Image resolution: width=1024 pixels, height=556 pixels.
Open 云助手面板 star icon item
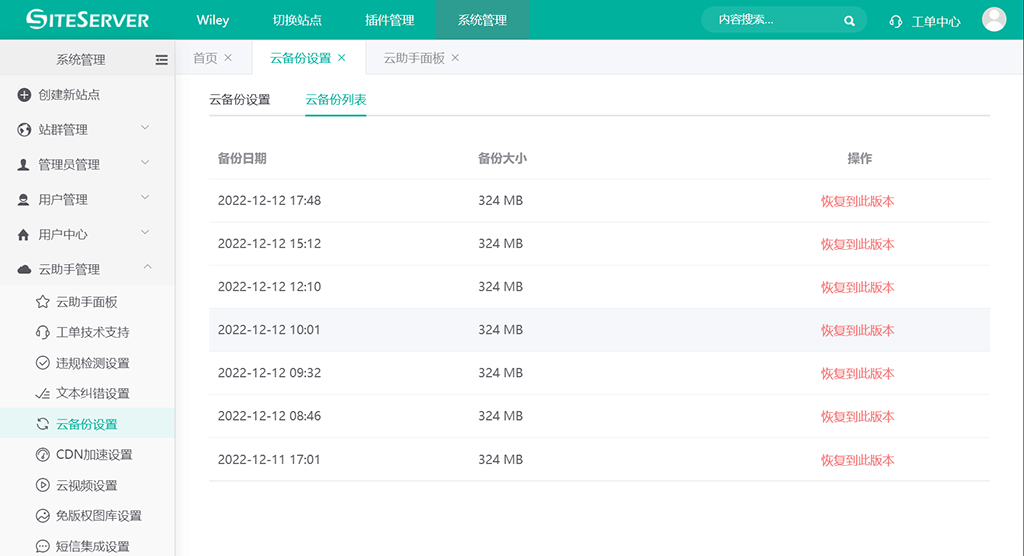[86, 302]
